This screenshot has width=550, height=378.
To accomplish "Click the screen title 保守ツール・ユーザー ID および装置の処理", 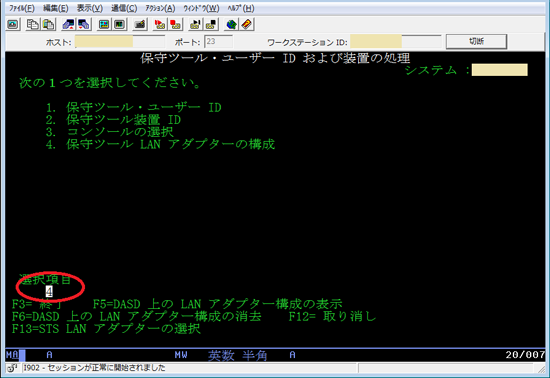I will [x=275, y=58].
